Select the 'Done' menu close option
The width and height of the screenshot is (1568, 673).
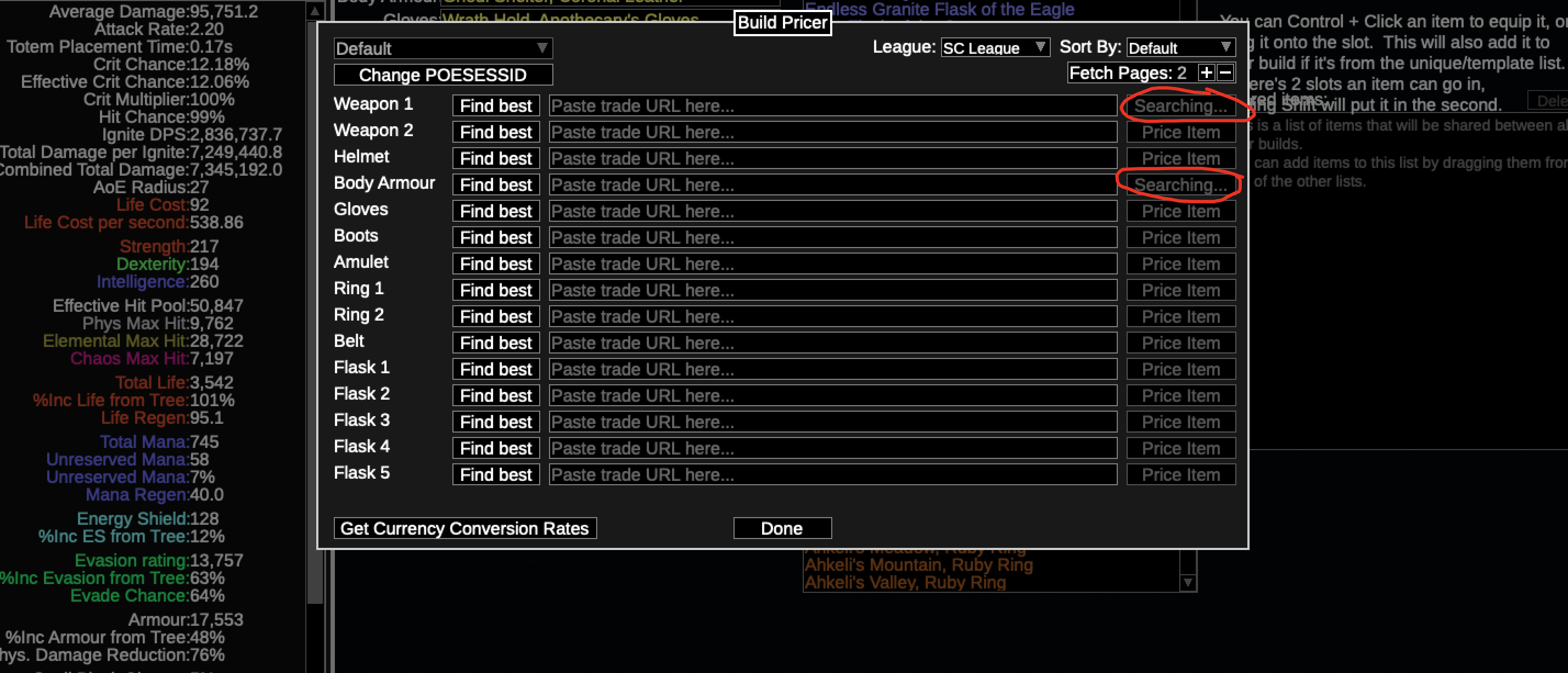coord(783,528)
